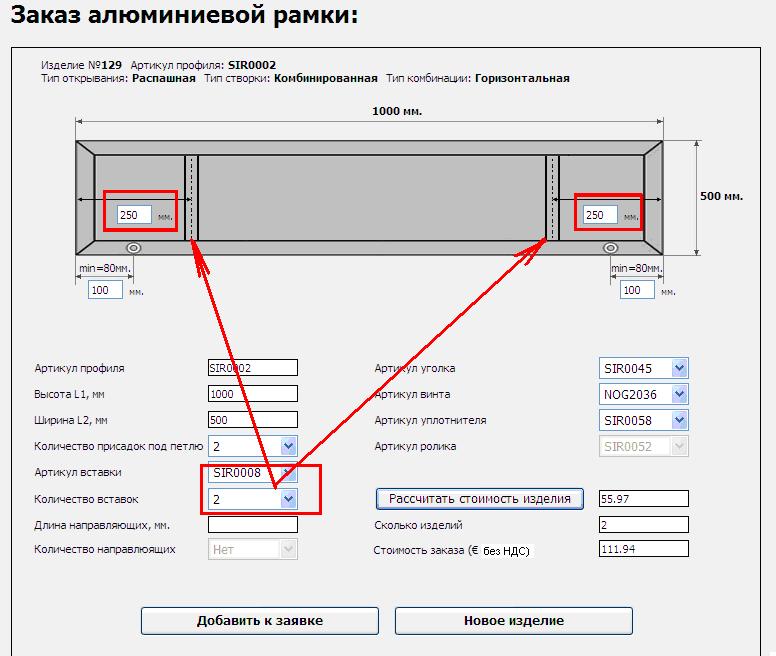Screen dimensions: 776x656
Task: Click the left hinge offset field under min=80мм
Action: (105, 290)
